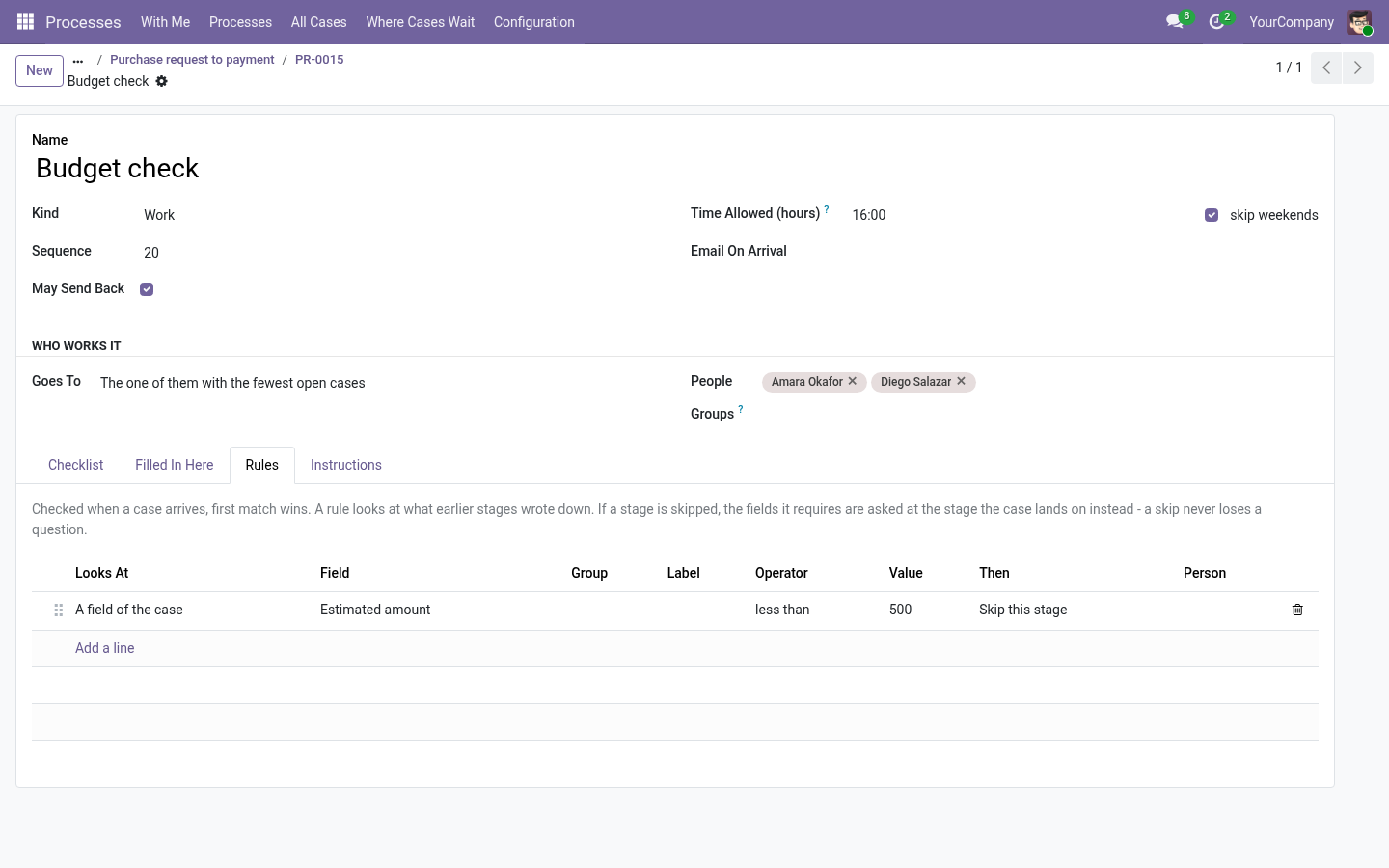Open the Goes To selection field
The width and height of the screenshot is (1389, 868).
380,383
